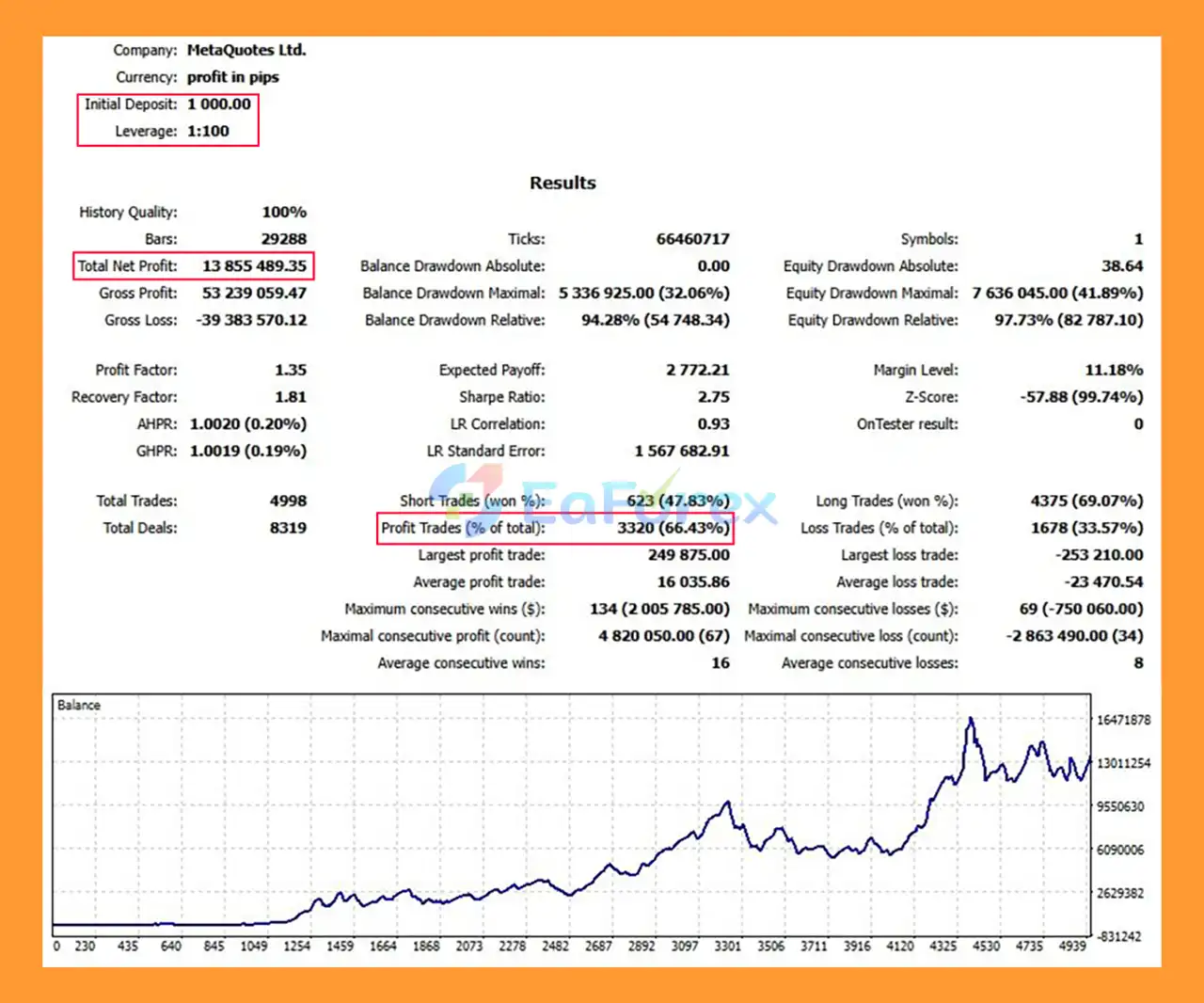Image resolution: width=1204 pixels, height=1003 pixels.
Task: Click the 16471878 y-axis label
Action: click(1123, 720)
